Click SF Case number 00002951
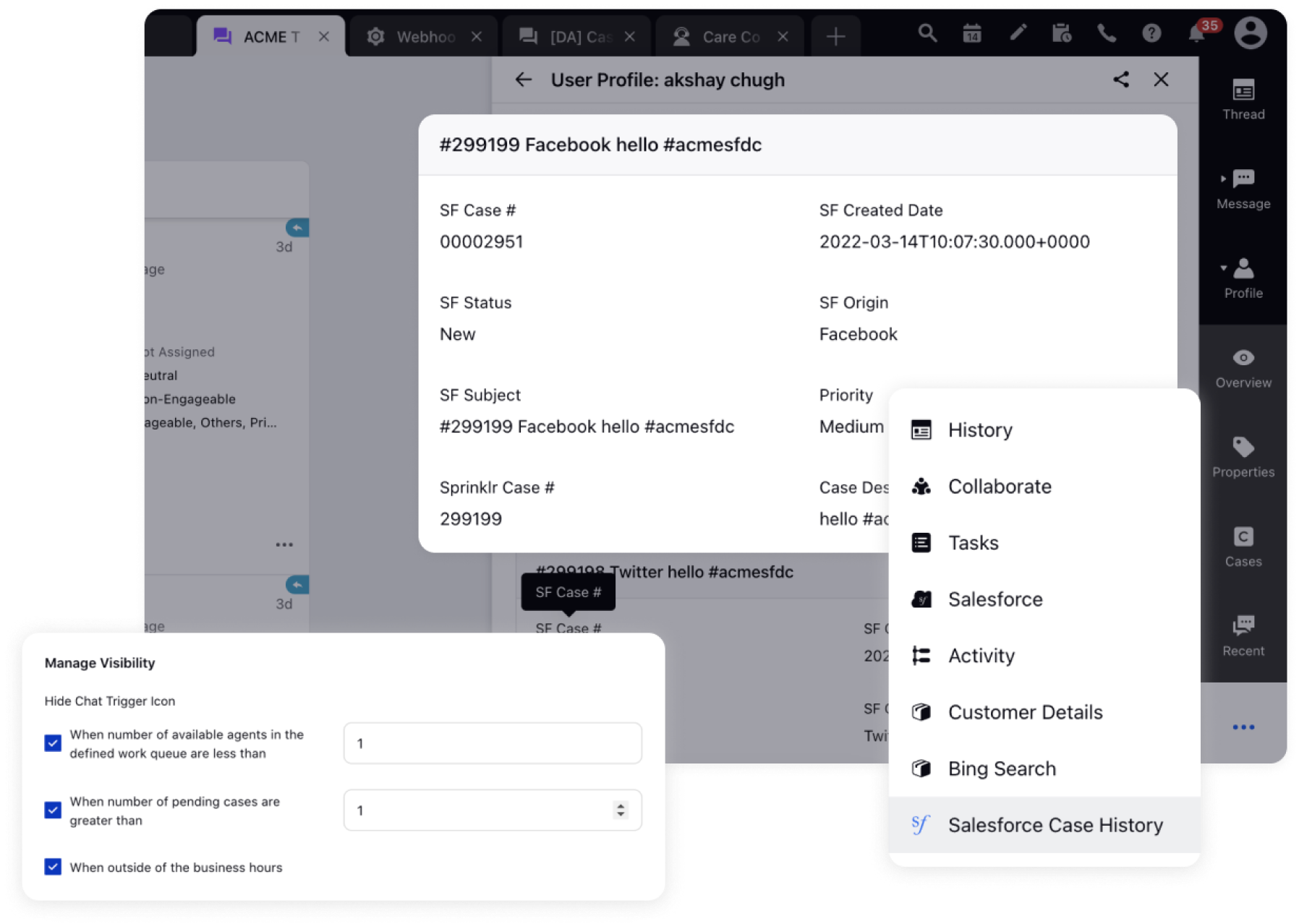 481,241
